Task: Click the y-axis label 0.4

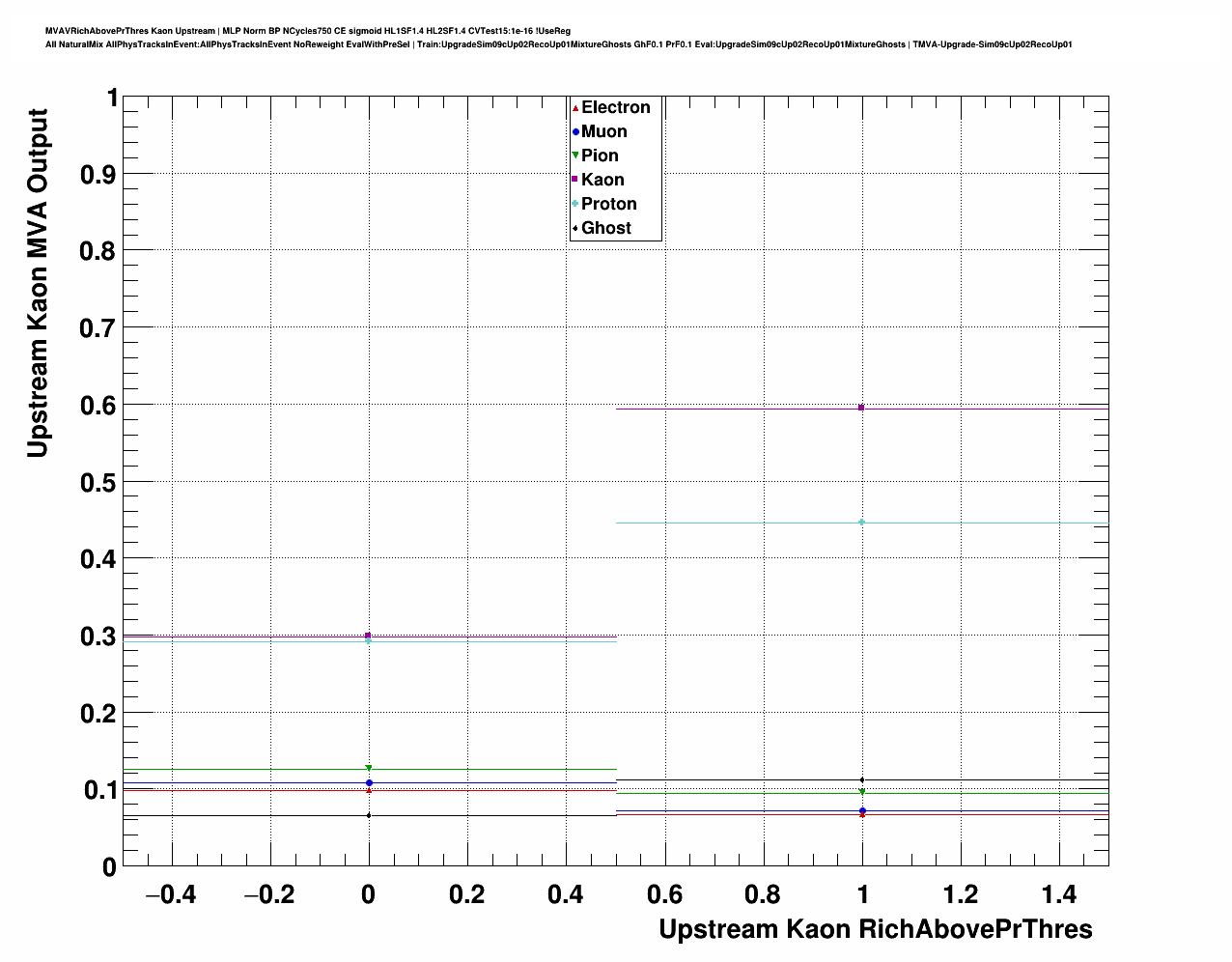Action: coord(98,559)
